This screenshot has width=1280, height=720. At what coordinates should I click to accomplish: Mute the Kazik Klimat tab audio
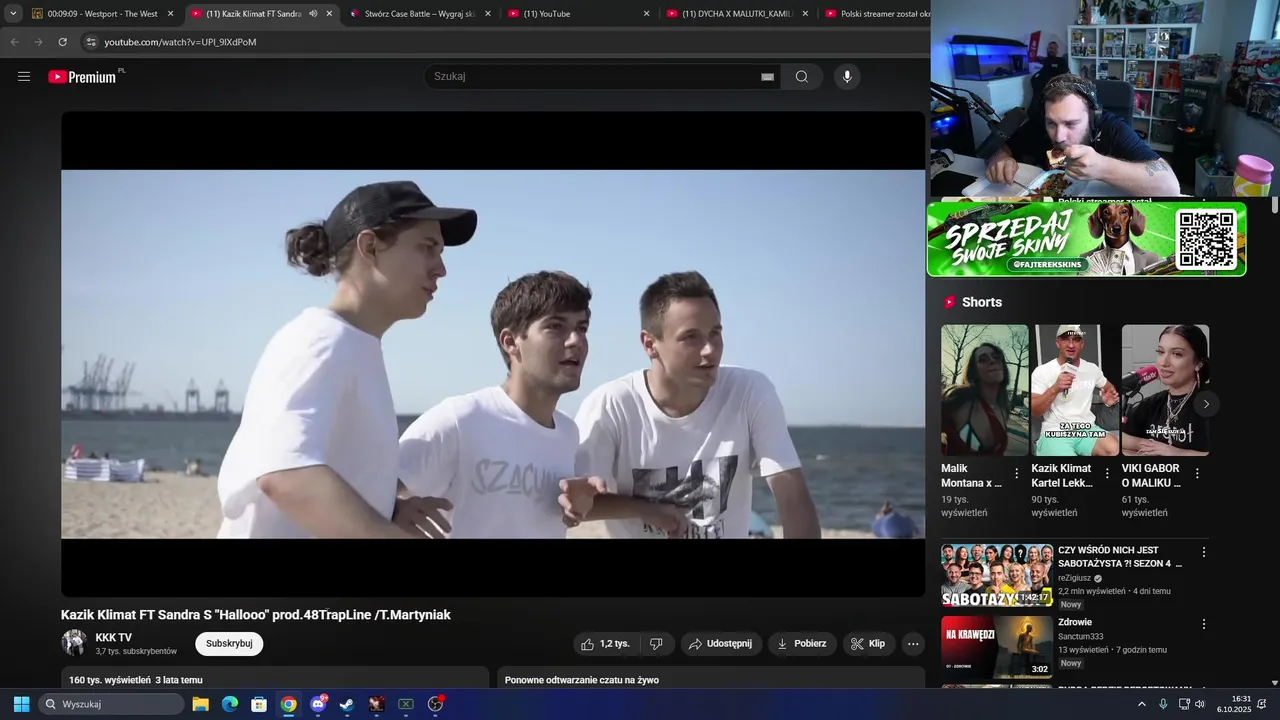tap(313, 14)
